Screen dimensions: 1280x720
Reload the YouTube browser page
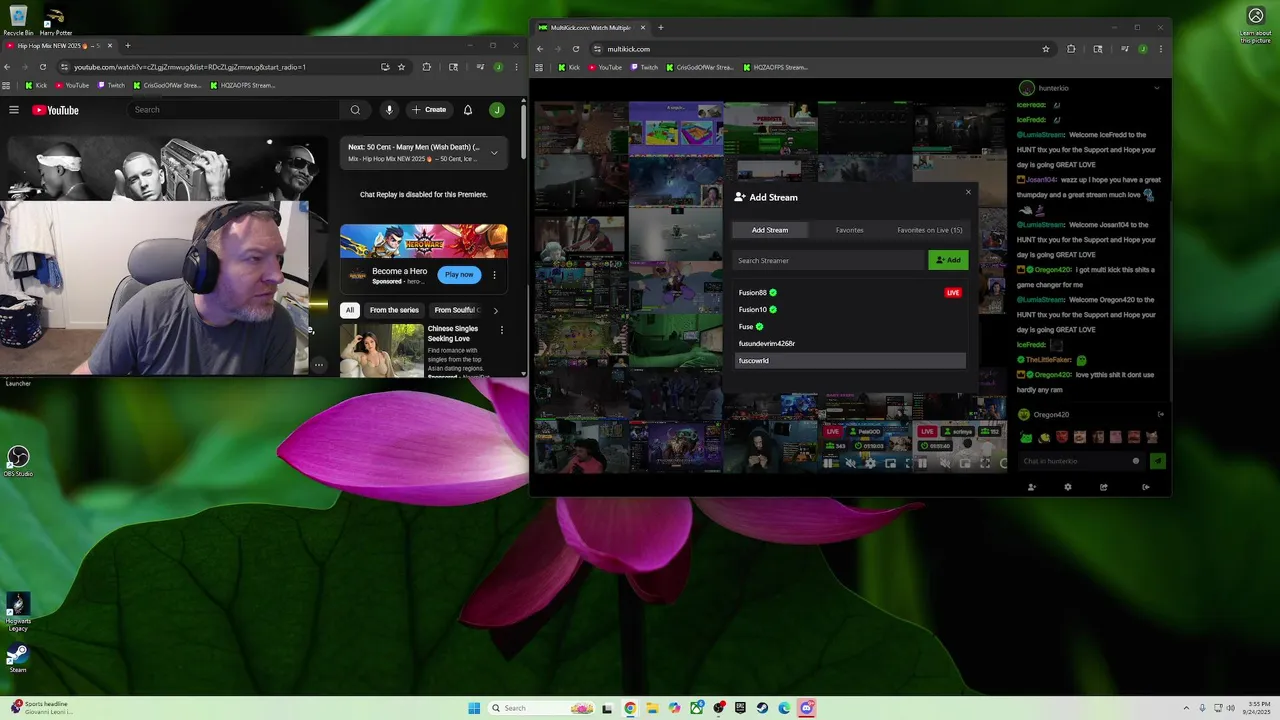[x=42, y=67]
